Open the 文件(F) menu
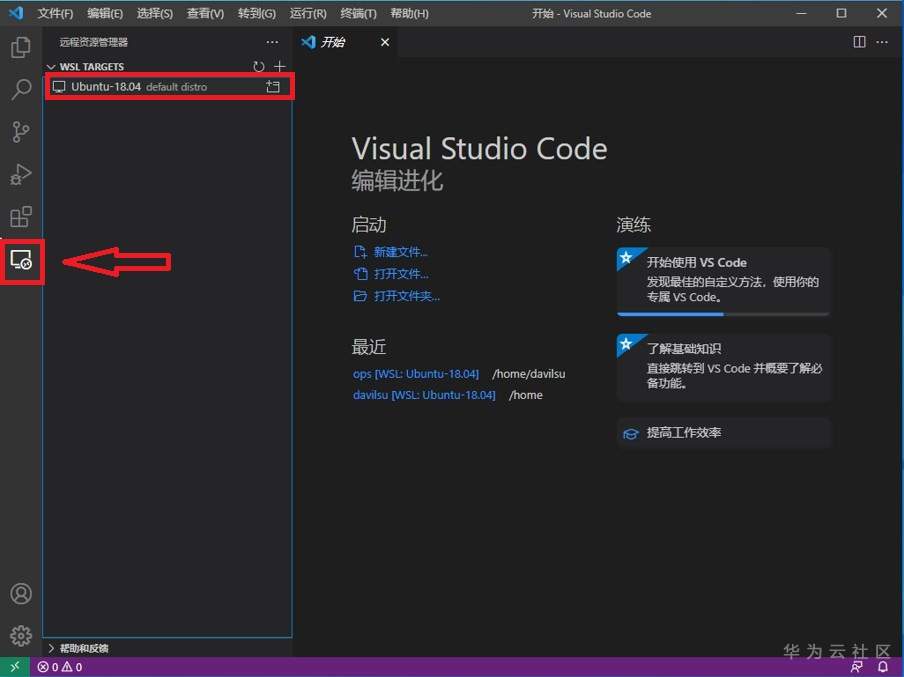 pos(55,13)
